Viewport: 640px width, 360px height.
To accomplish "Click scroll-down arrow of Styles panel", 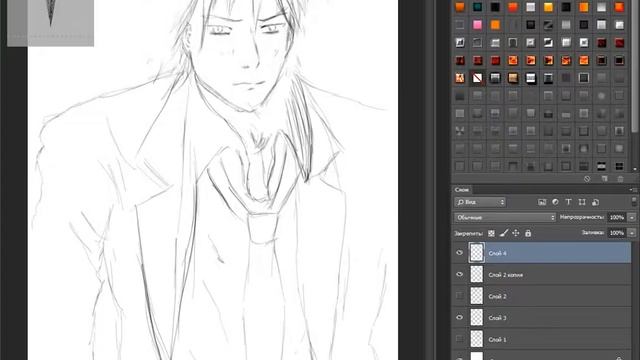I will 635,169.
